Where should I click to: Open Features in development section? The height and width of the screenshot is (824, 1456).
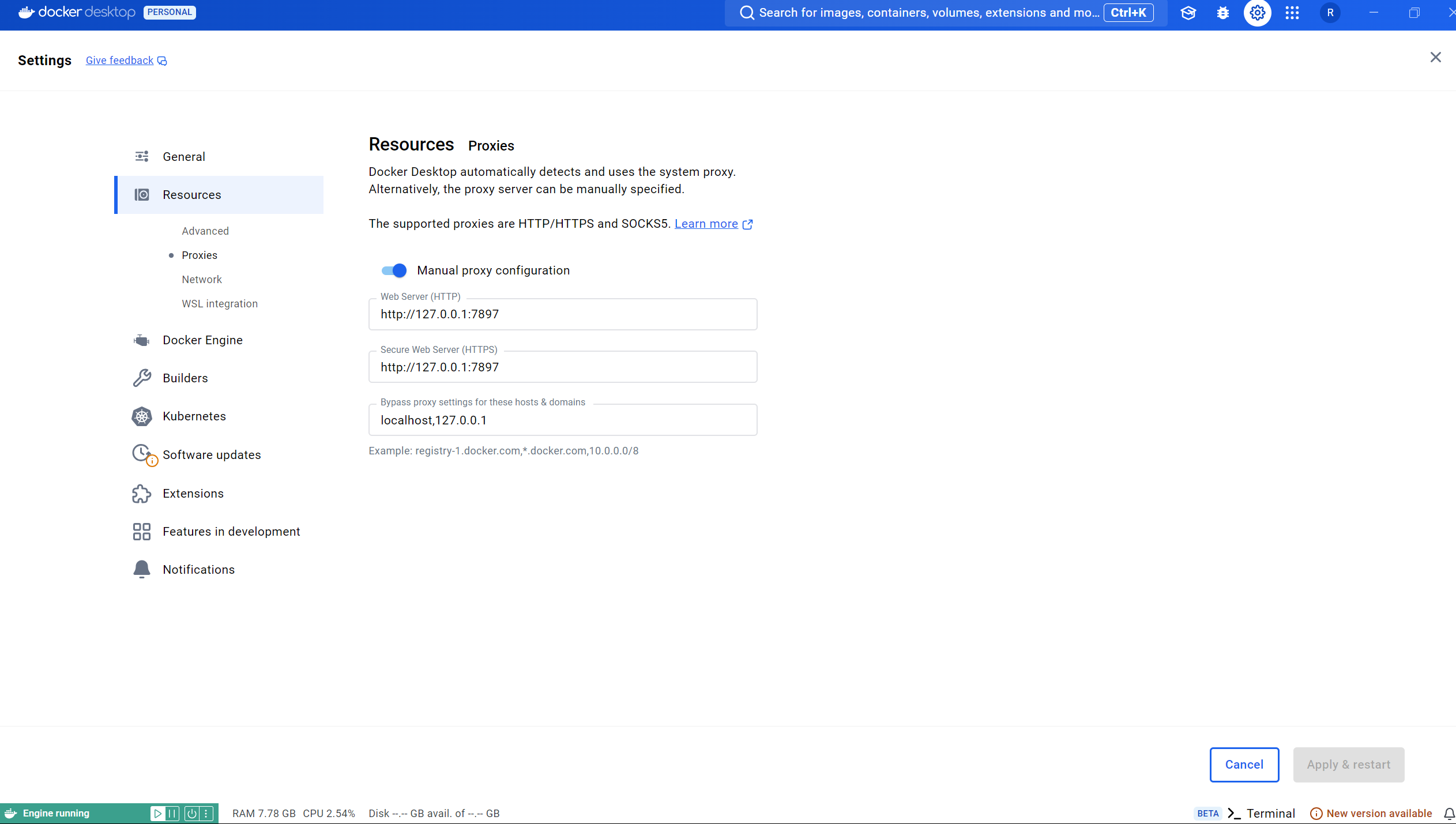219,532
